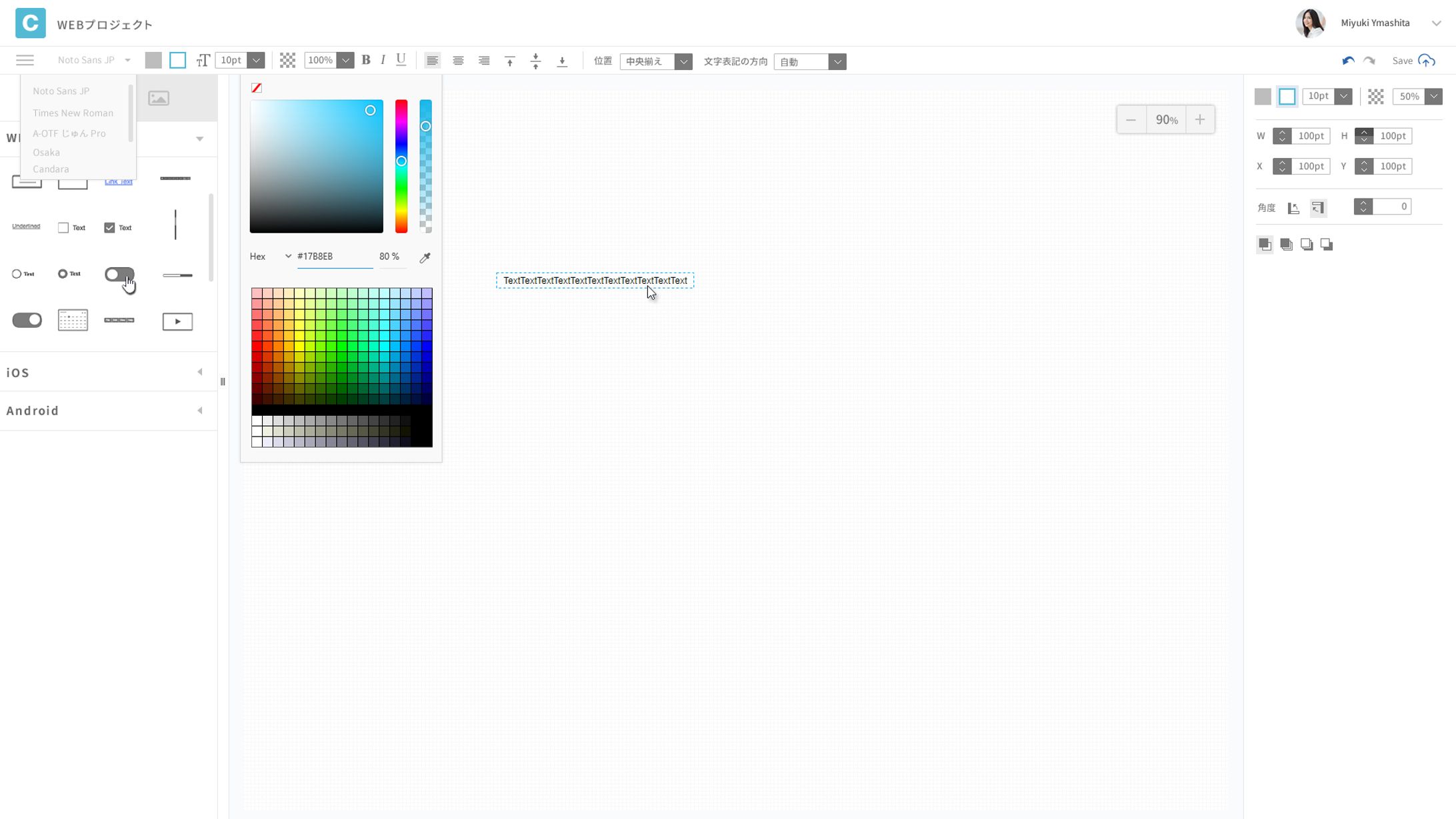Select the image placeholder icon in sidebar
Viewport: 1456px width, 819px height.
159,98
